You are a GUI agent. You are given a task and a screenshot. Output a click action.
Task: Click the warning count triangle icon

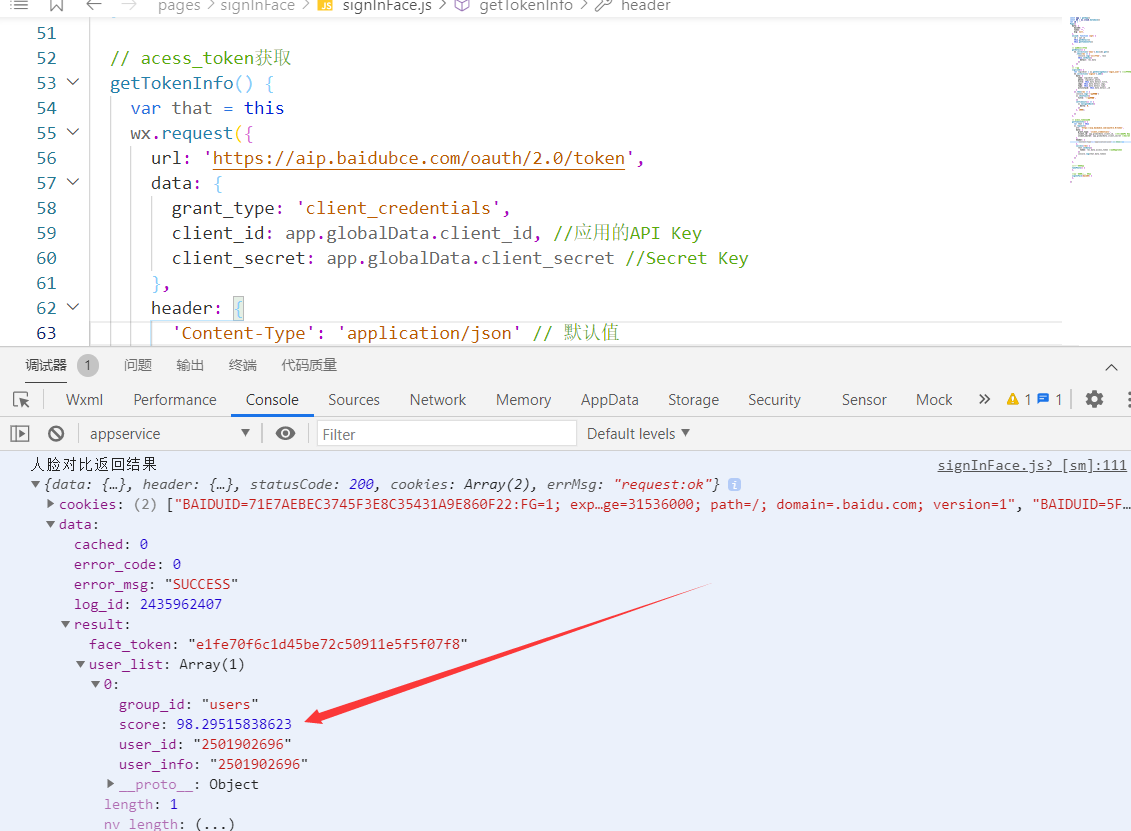(x=1013, y=399)
